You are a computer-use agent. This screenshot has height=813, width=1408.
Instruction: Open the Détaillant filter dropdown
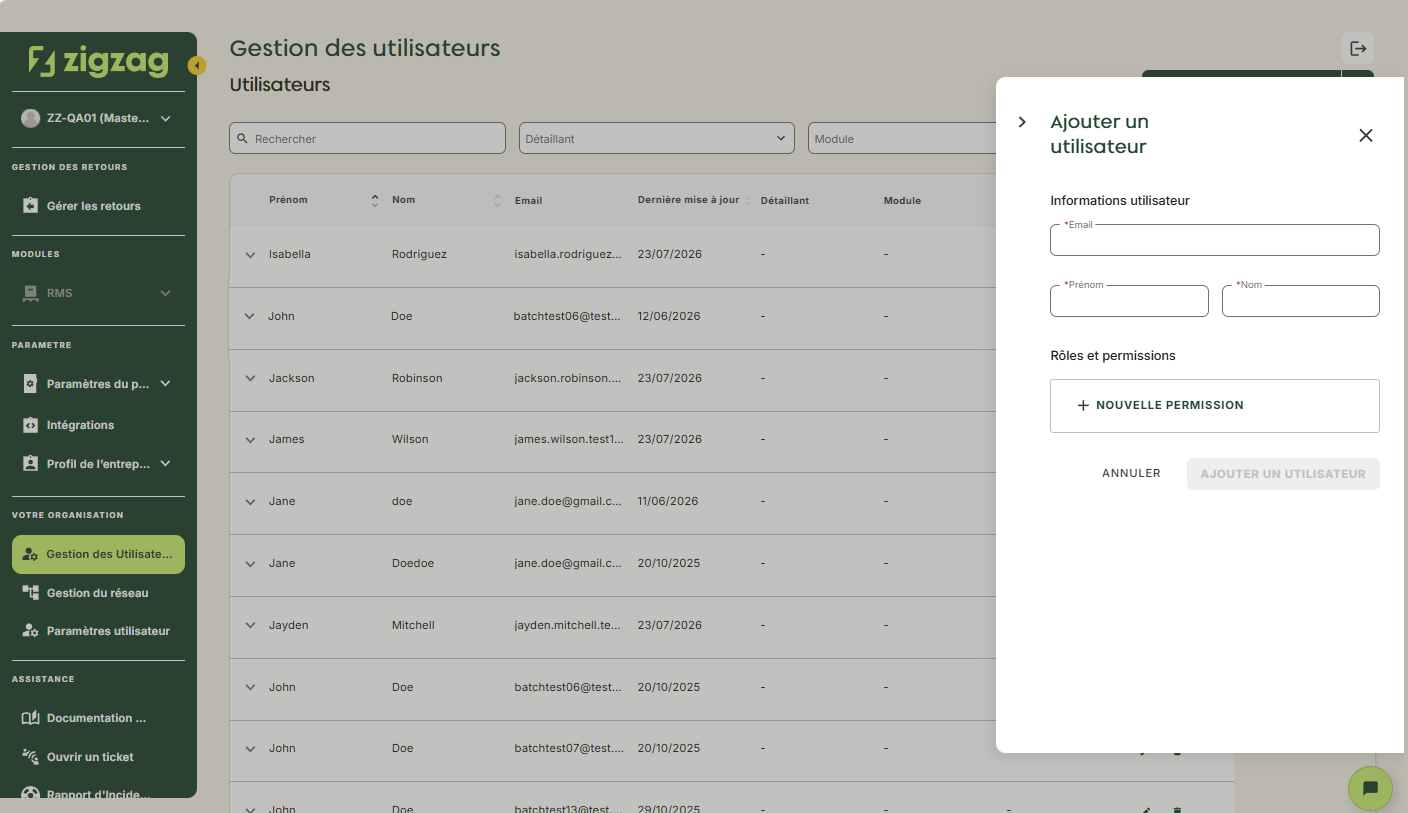point(656,138)
